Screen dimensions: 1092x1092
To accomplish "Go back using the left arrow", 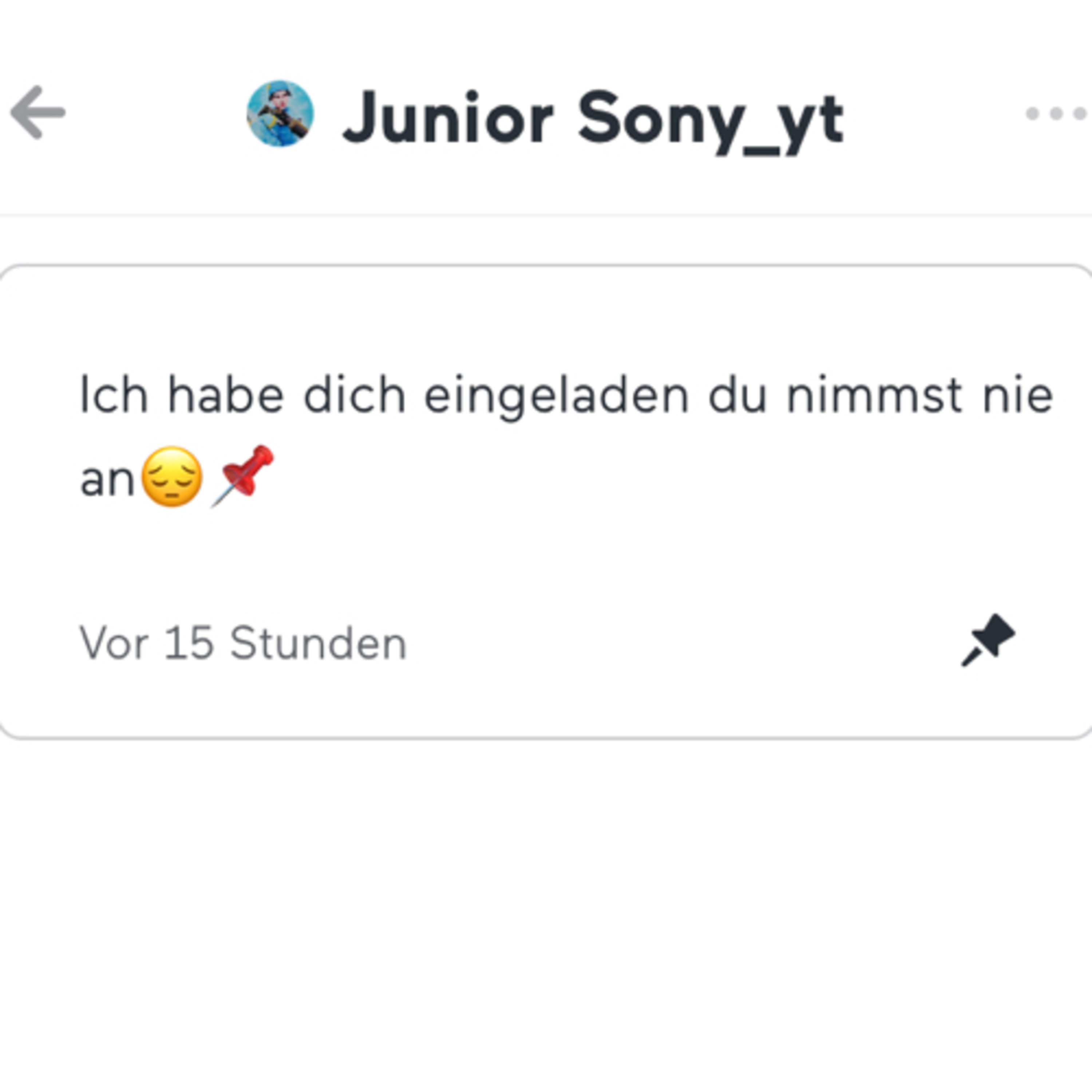I will click(x=38, y=112).
